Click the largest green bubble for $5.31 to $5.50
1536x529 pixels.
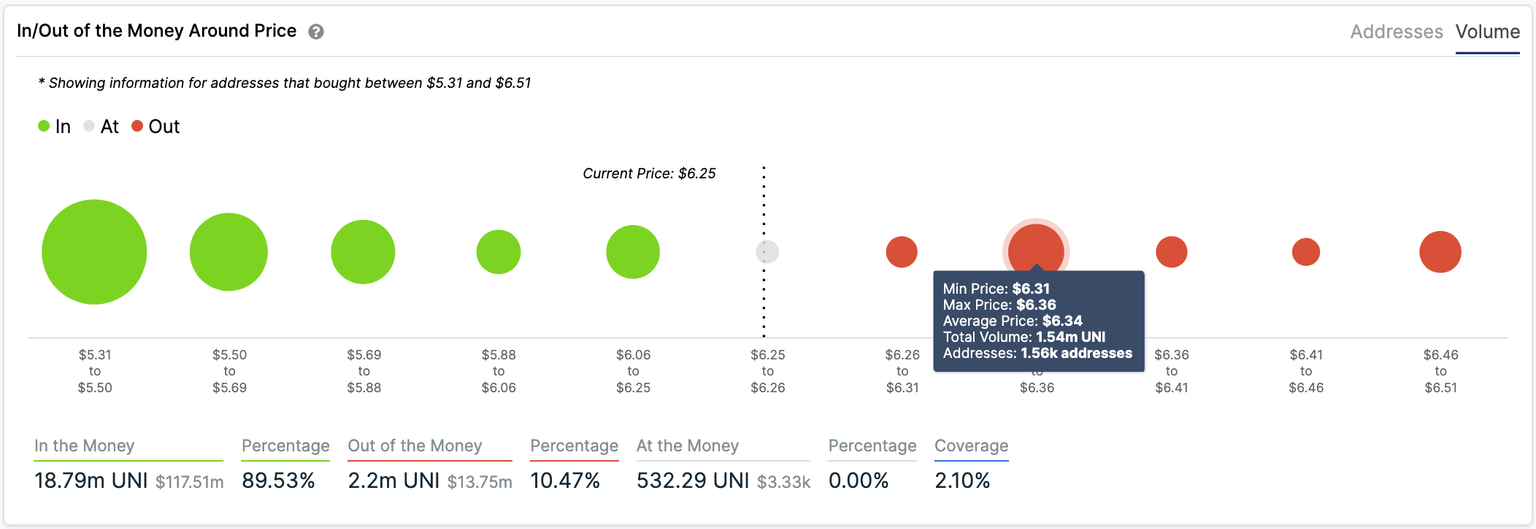[94, 252]
